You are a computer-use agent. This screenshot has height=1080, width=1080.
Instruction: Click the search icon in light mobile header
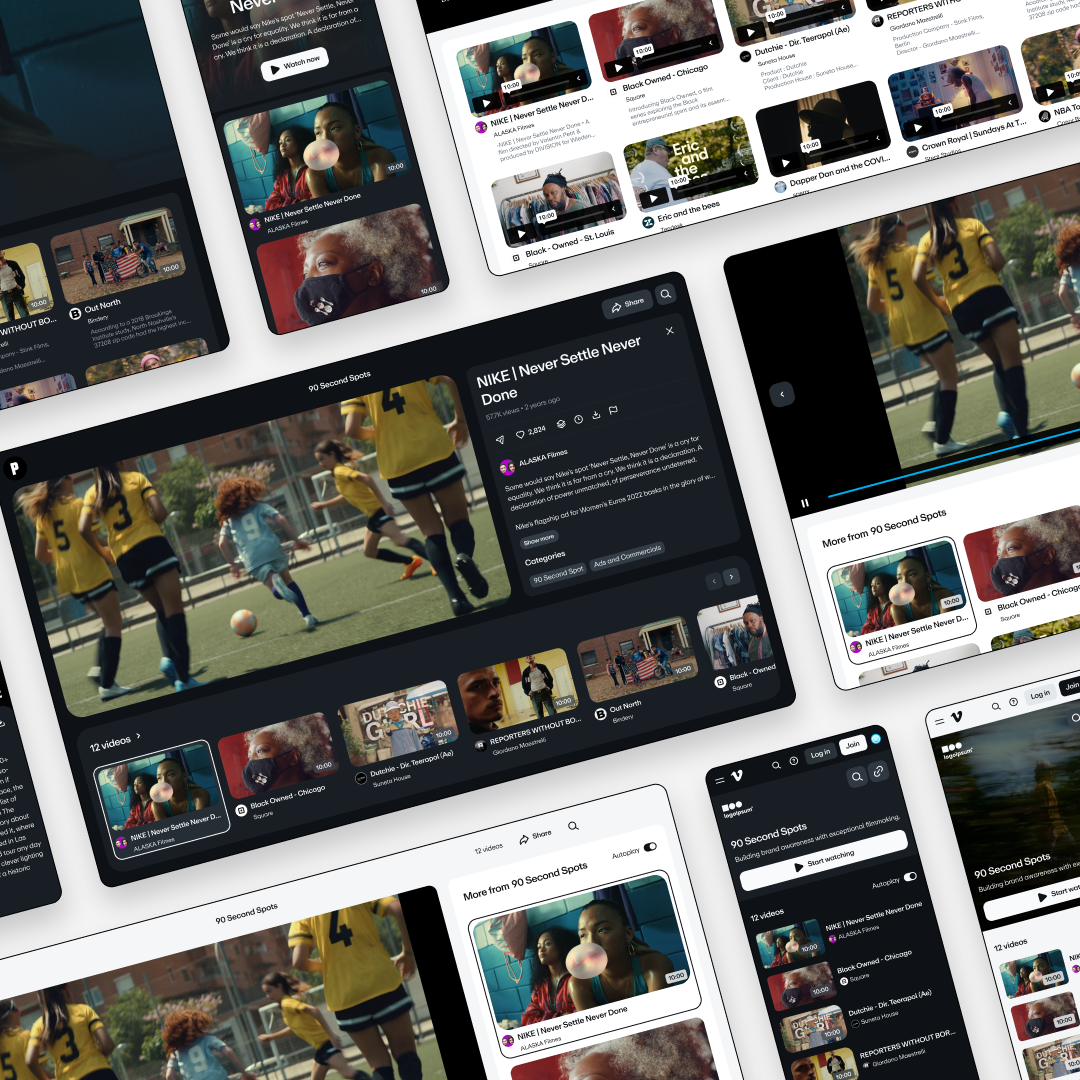pos(996,707)
